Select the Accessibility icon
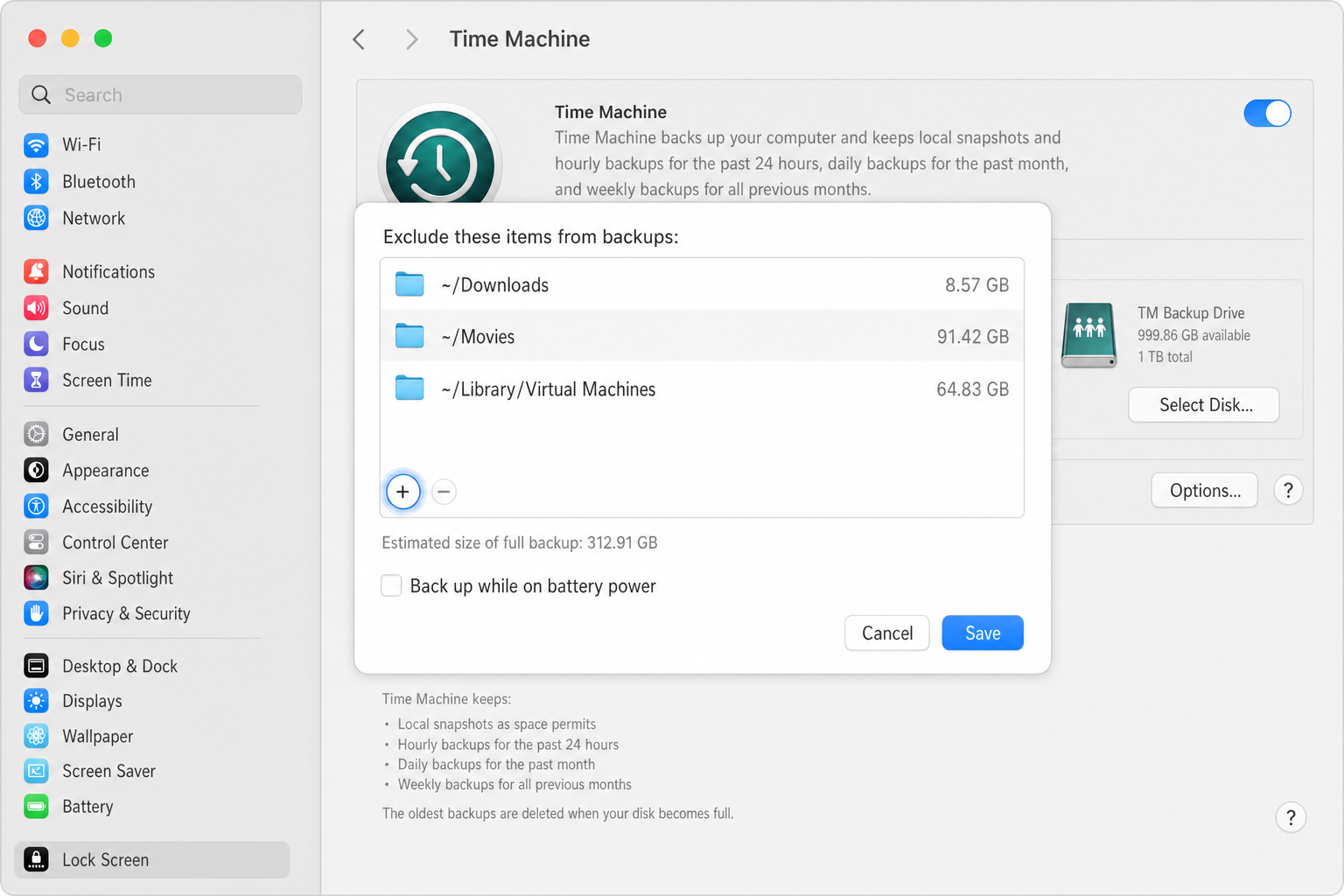Screen dimensions: 1344x896 coord(36,506)
